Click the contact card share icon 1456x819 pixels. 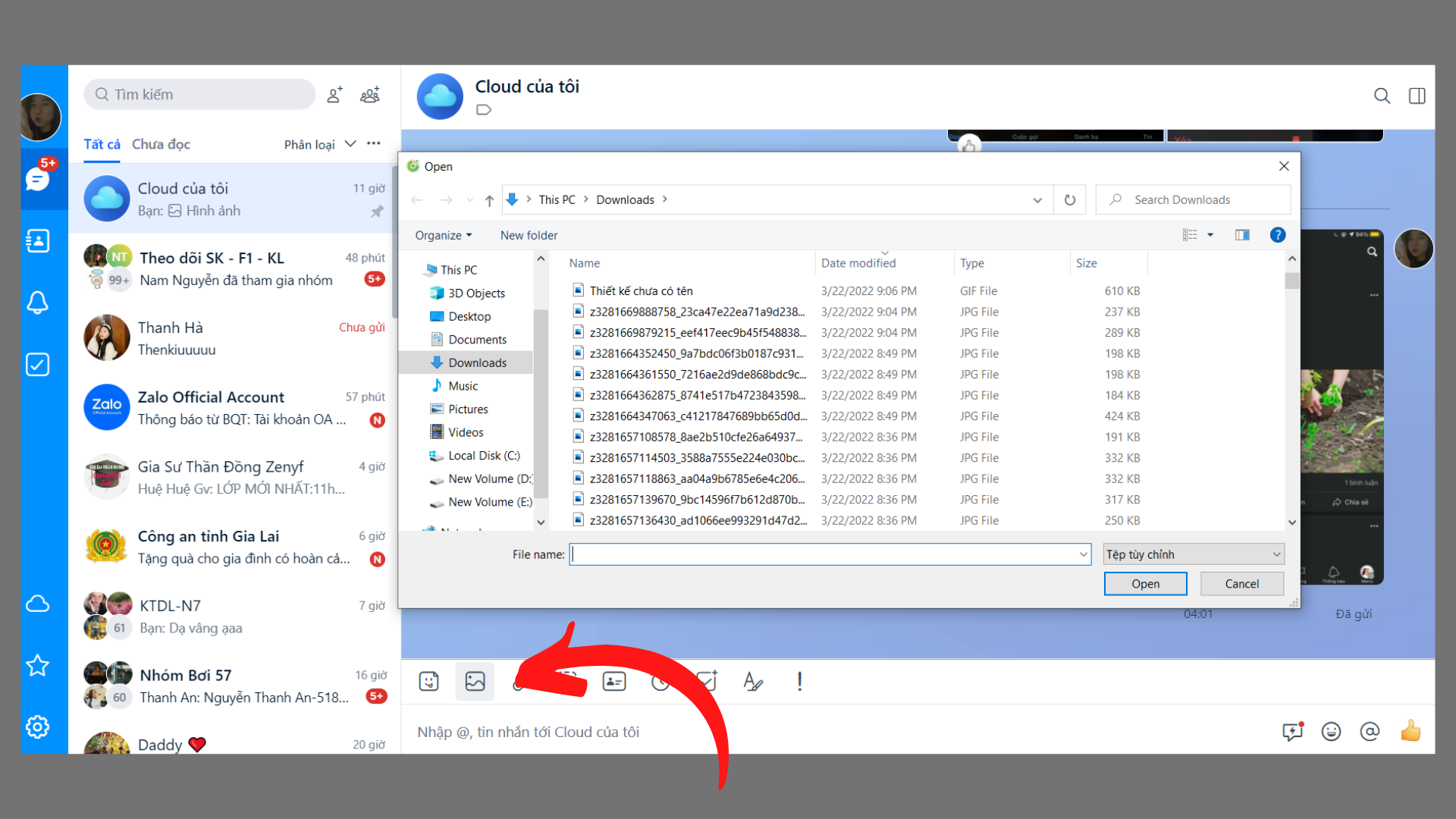(613, 681)
